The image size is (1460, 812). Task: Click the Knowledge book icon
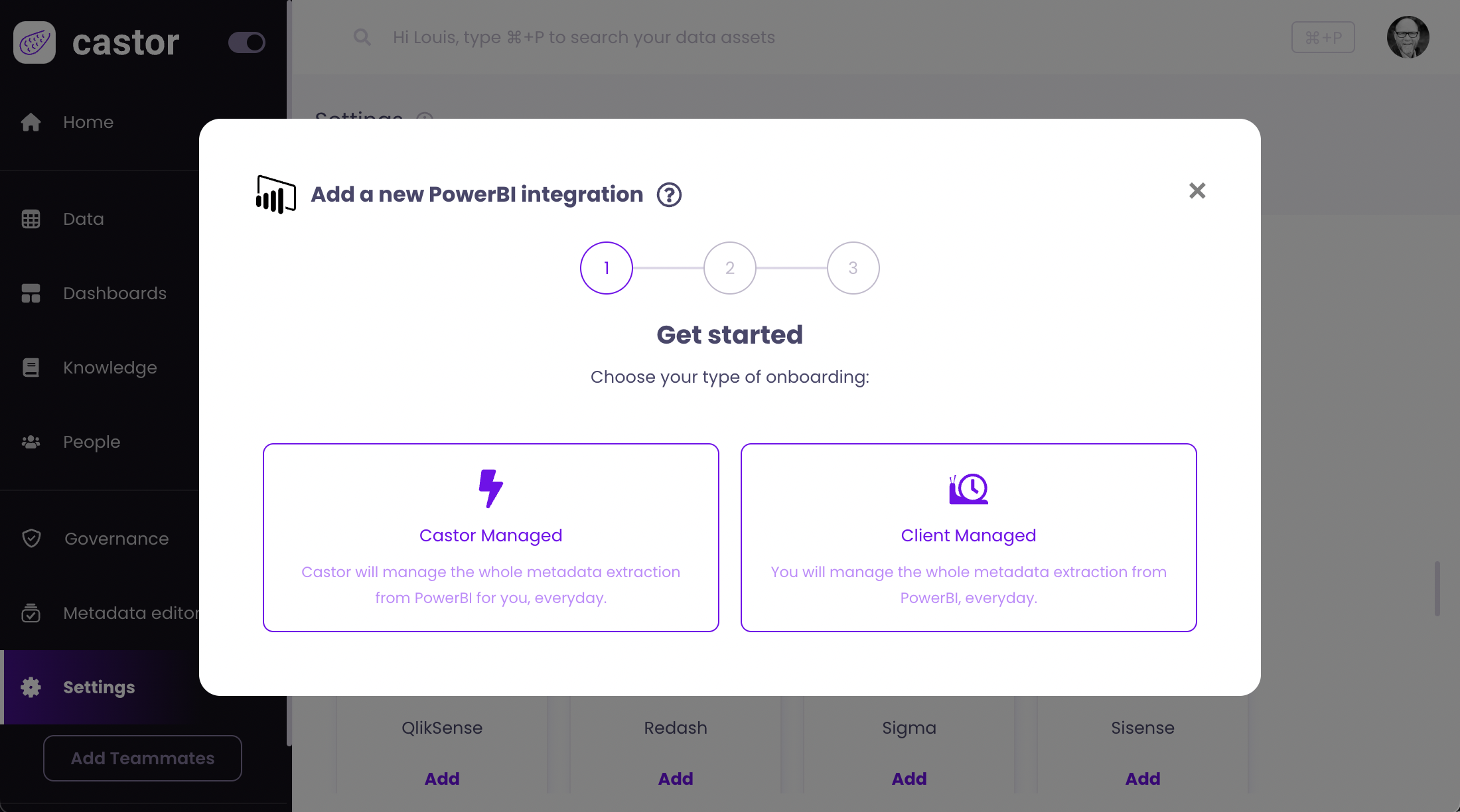click(31, 368)
